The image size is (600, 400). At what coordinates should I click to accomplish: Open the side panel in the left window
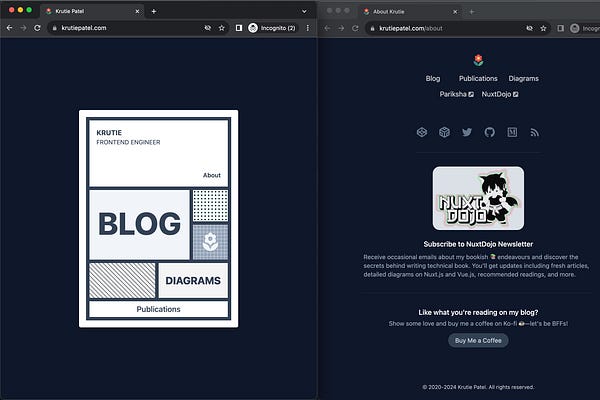point(239,28)
